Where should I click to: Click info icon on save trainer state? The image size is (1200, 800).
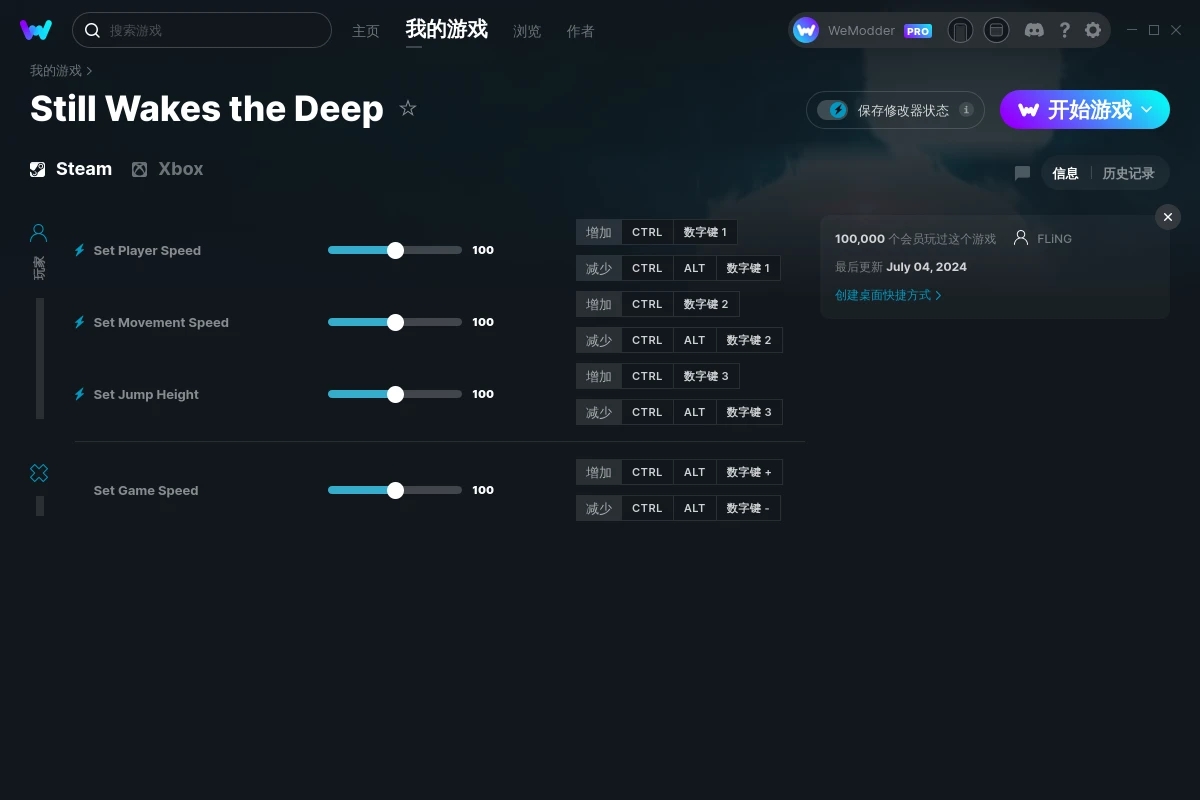[966, 110]
